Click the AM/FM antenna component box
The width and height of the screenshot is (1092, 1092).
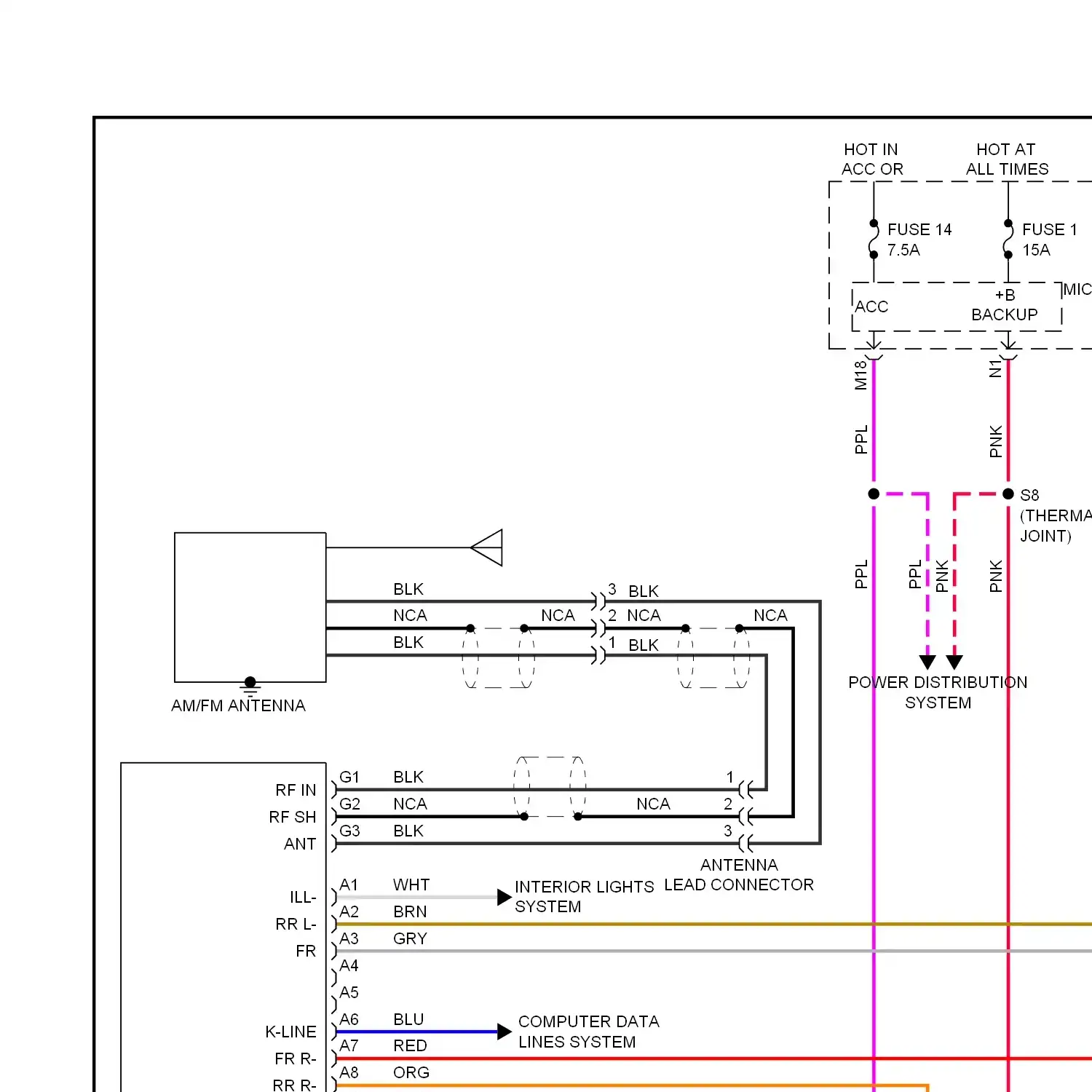point(250,607)
